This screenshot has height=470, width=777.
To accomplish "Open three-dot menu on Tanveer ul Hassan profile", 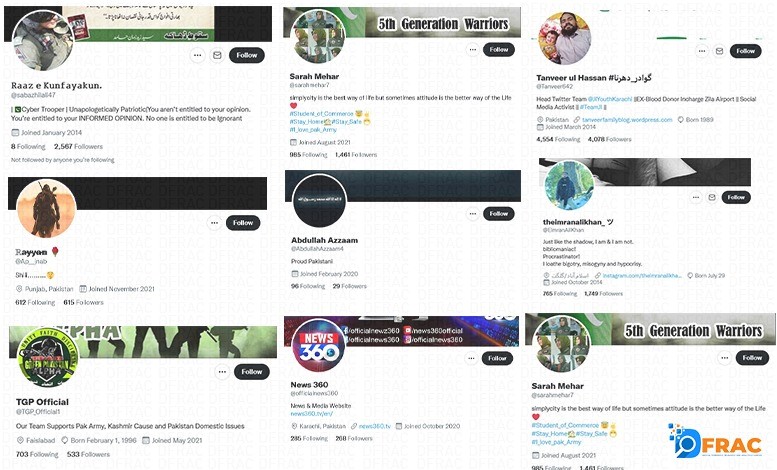I will click(702, 51).
